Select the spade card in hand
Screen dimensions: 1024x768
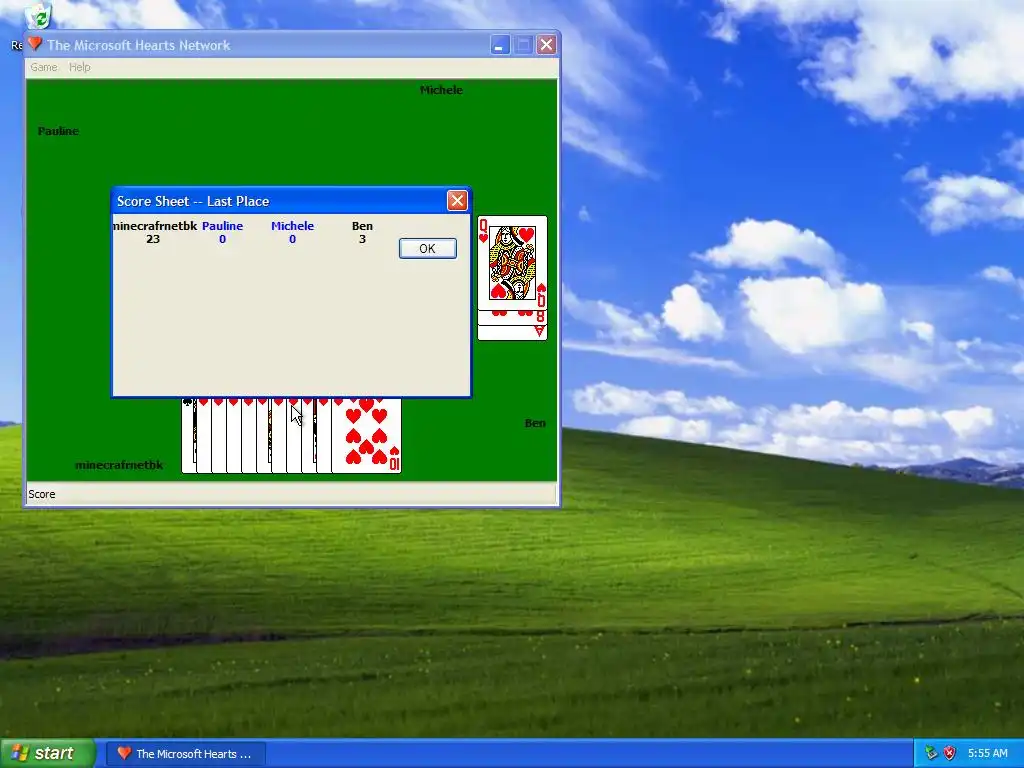pos(189,436)
